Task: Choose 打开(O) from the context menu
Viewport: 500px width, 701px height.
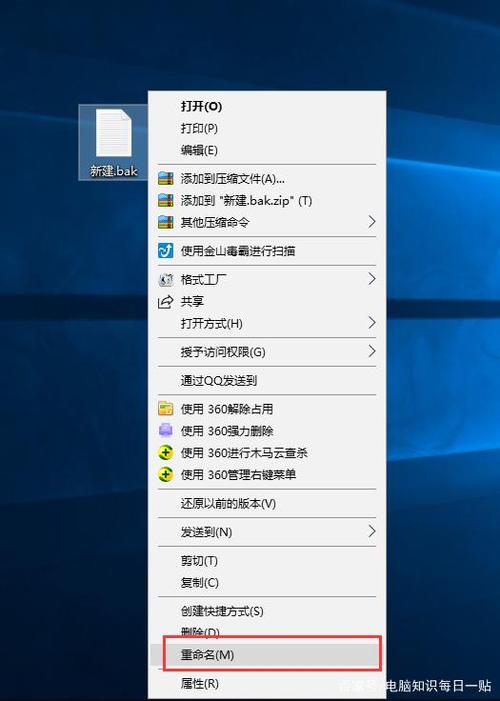Action: point(267,106)
